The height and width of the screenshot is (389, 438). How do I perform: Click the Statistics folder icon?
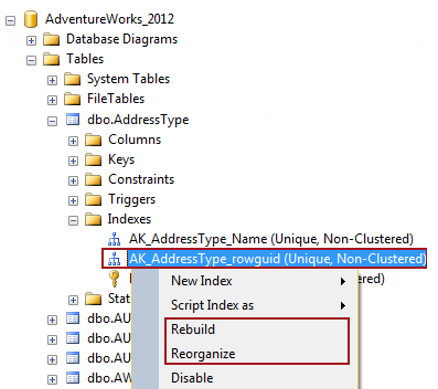pos(93,299)
